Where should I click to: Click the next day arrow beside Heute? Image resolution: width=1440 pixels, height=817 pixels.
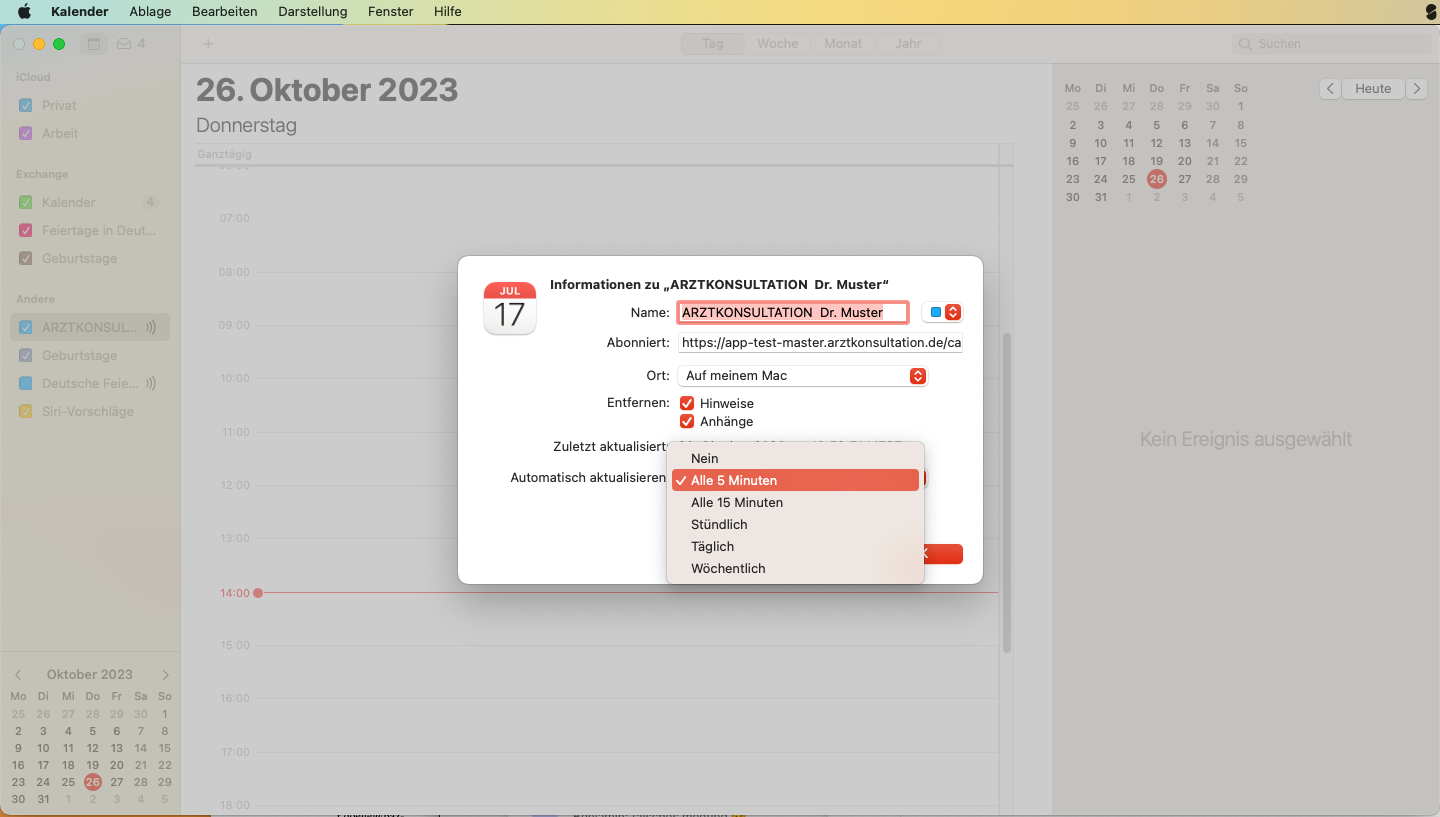tap(1416, 88)
